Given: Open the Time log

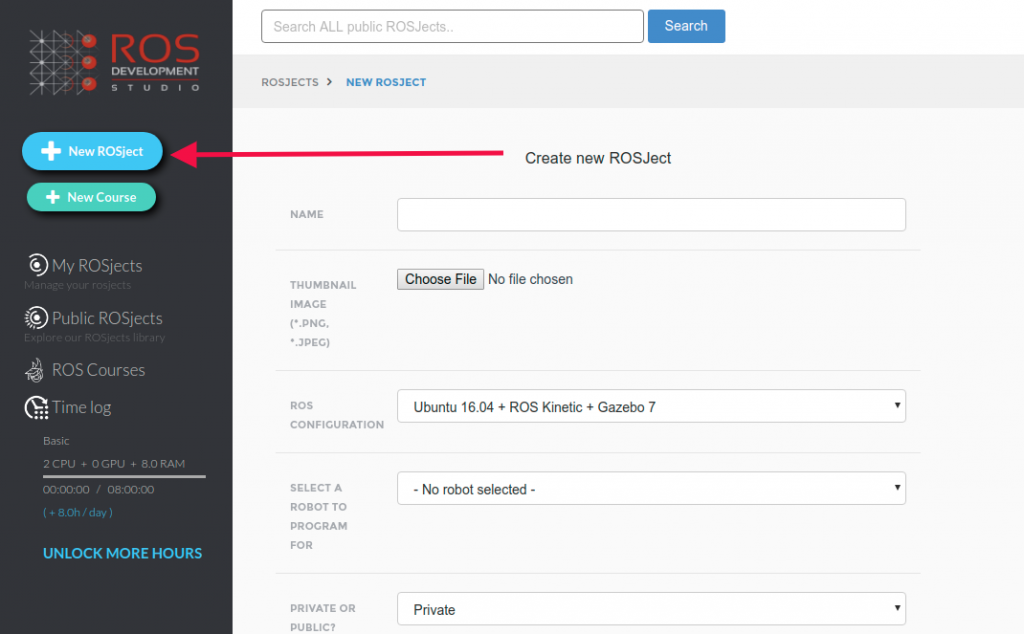Looking at the screenshot, I should point(82,407).
